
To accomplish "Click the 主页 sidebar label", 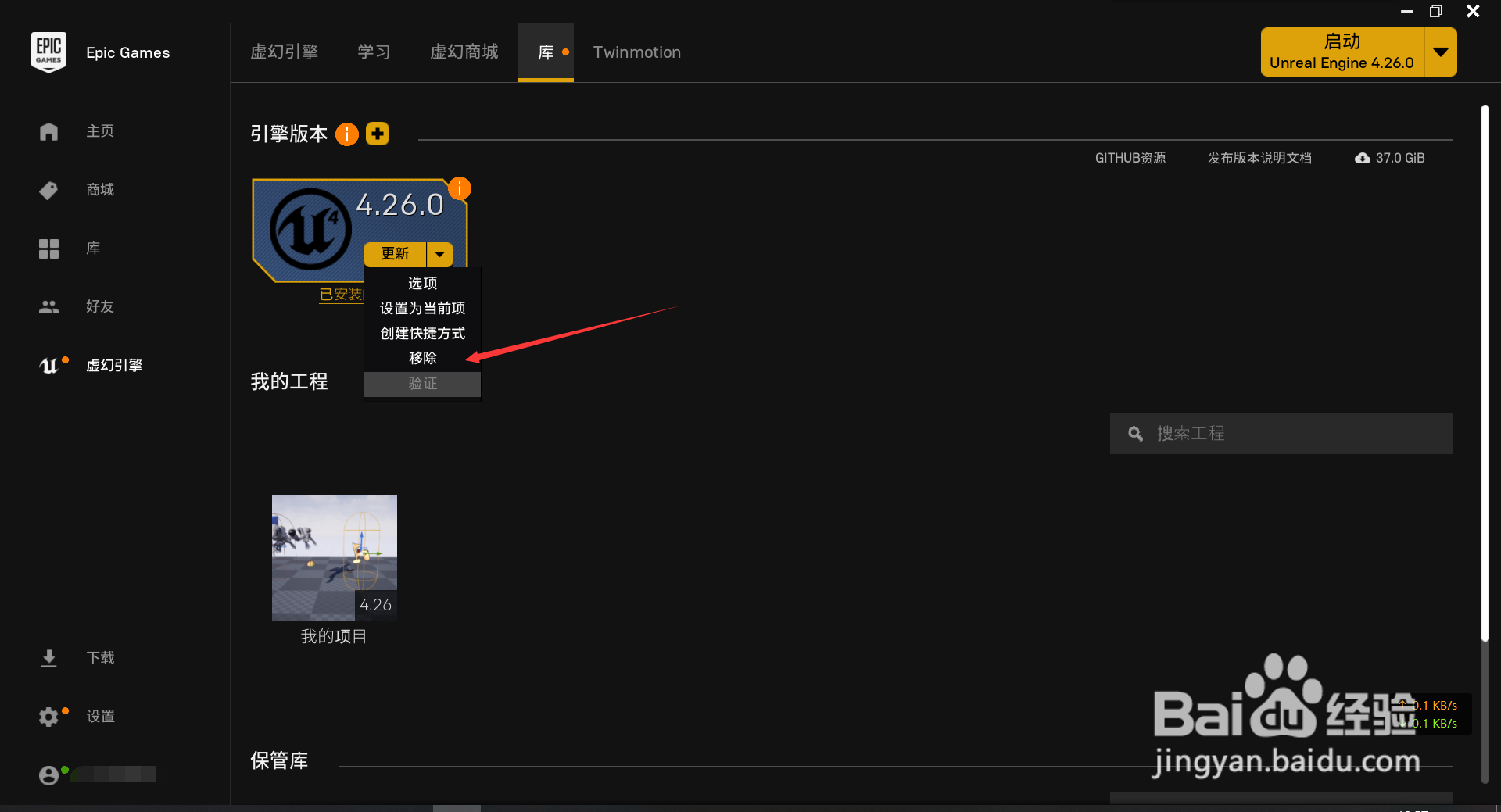I will click(100, 131).
